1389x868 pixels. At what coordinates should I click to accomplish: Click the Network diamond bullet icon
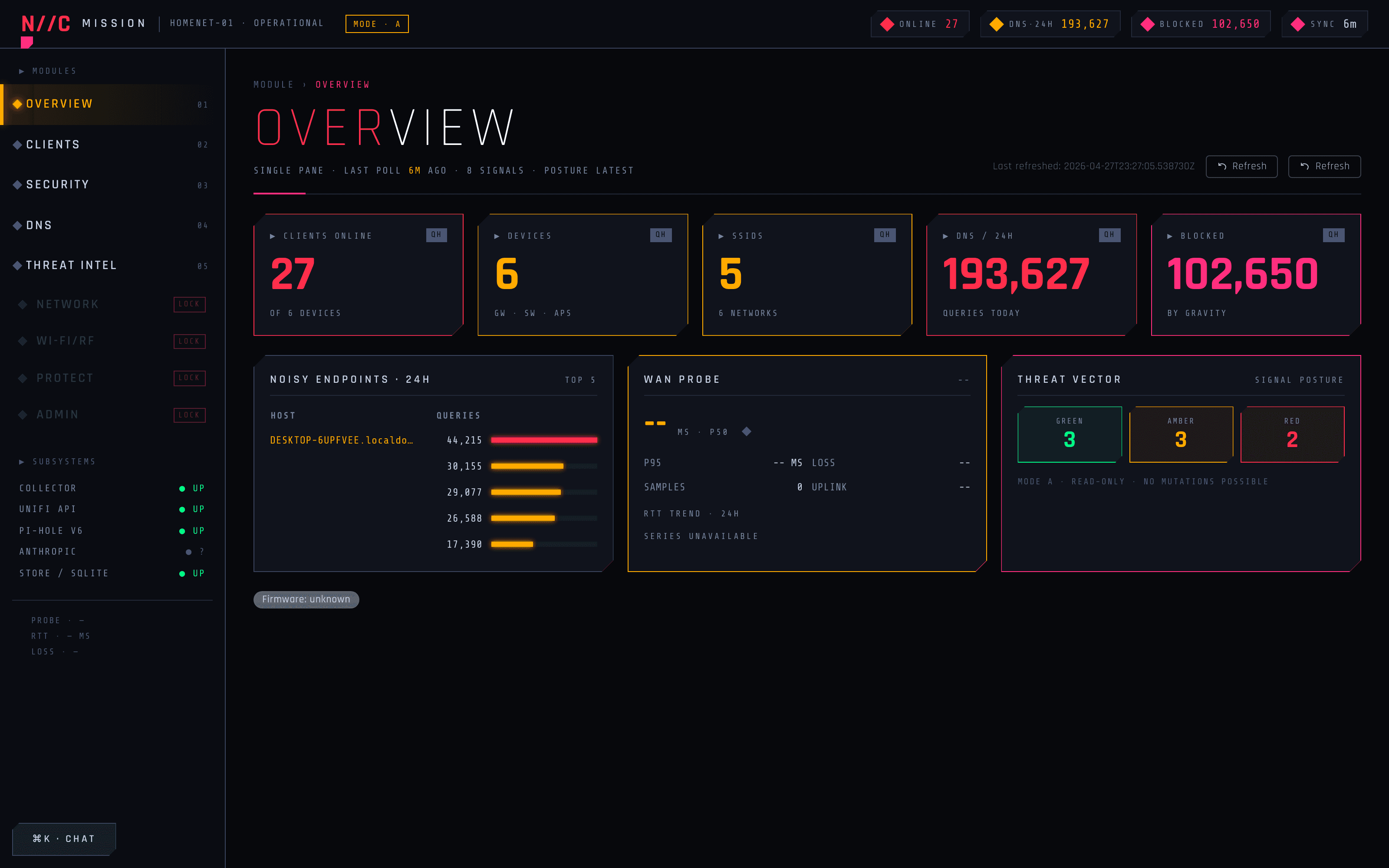[x=23, y=304]
